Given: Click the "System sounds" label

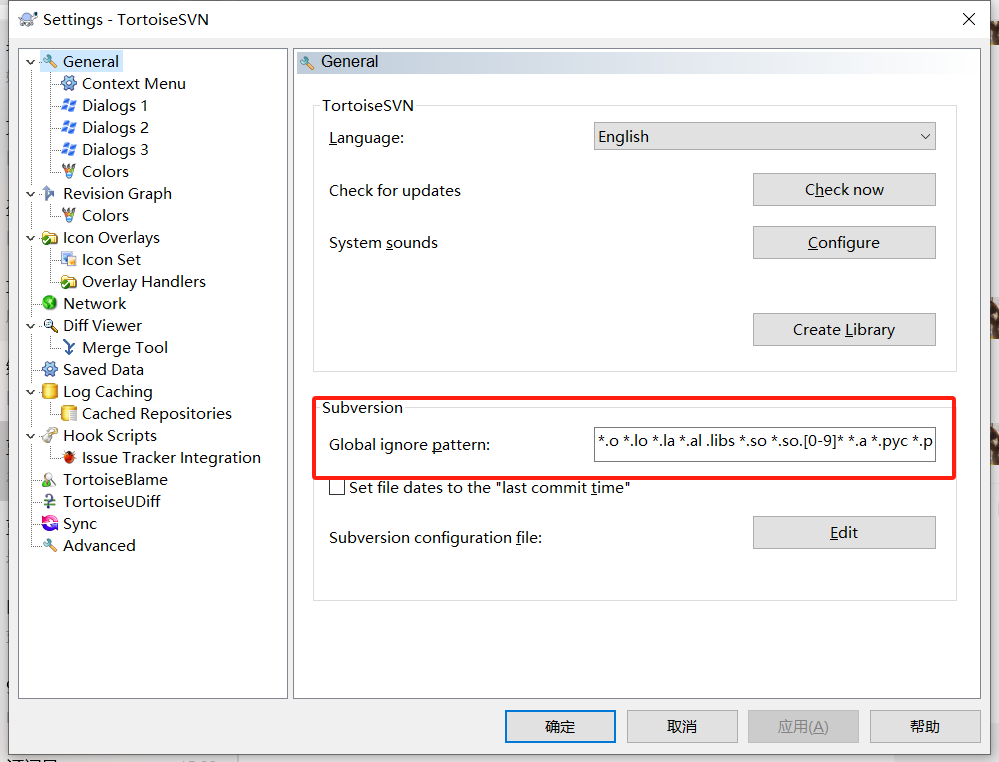Looking at the screenshot, I should click(384, 243).
